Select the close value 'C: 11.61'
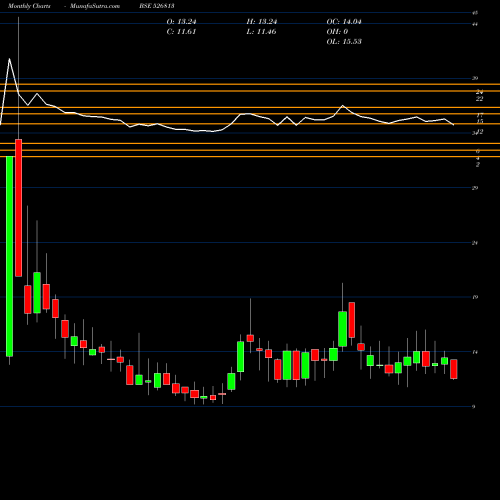500x500 pixels. [181, 32]
